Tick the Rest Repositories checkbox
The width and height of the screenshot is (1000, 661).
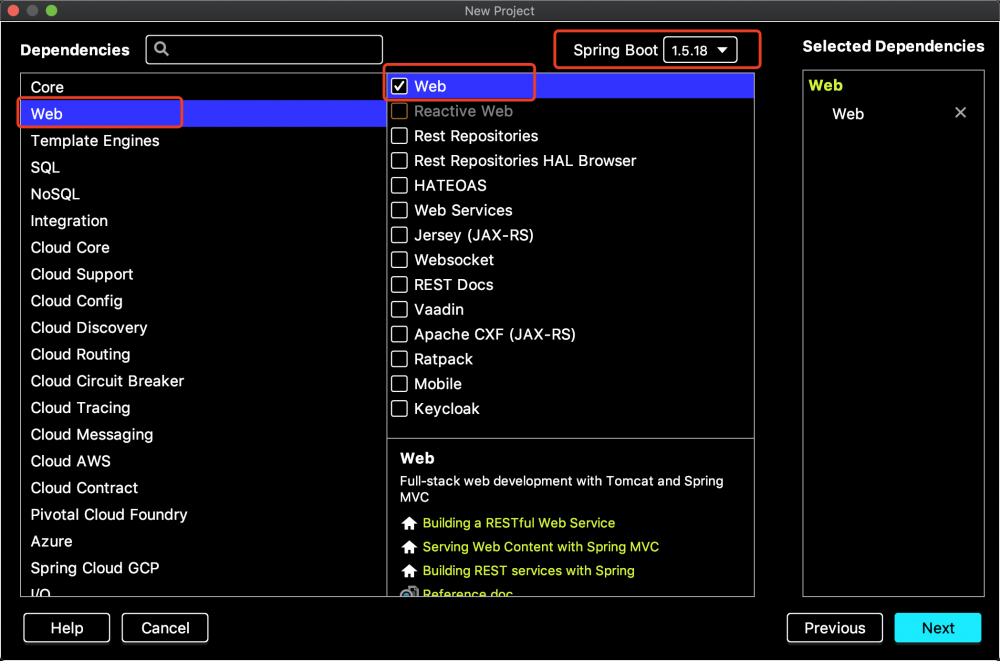[399, 136]
